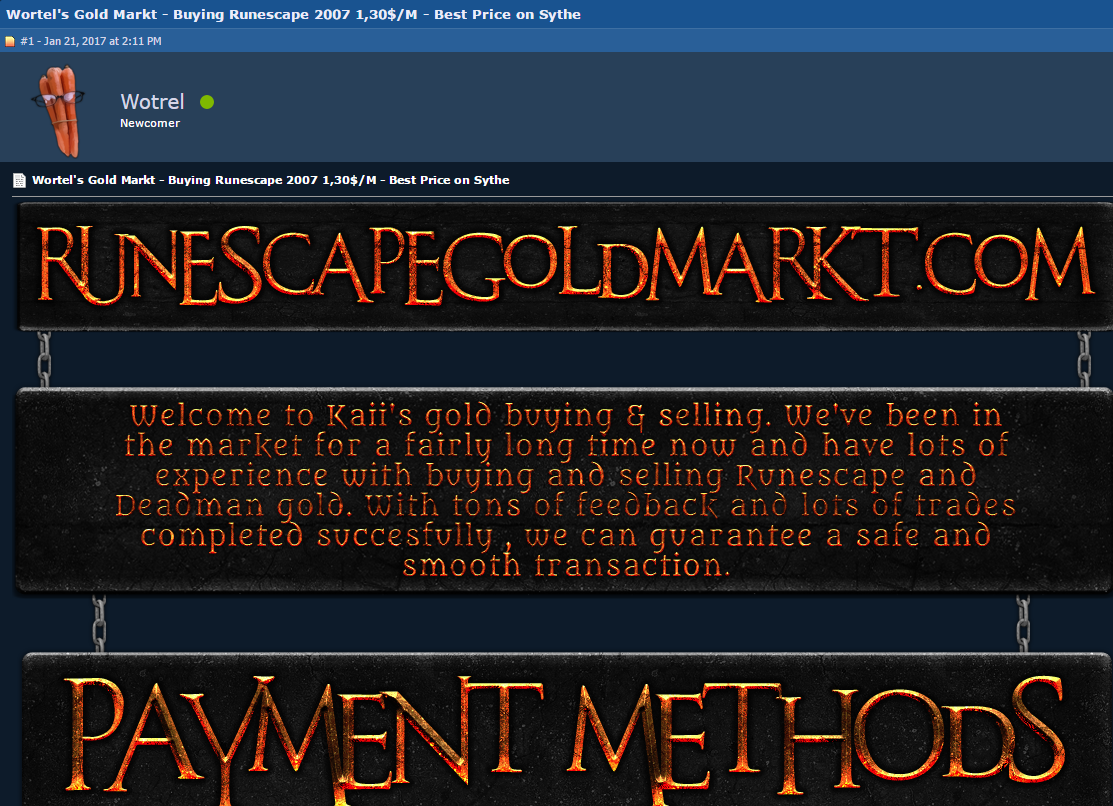Click the 'Newcomer' user title text

pos(150,123)
